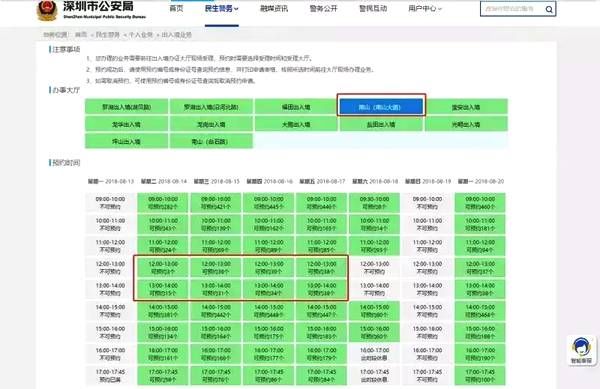This screenshot has height=389, width=600.
Task: Open the 首页 top navigation item
Action: tap(176, 8)
